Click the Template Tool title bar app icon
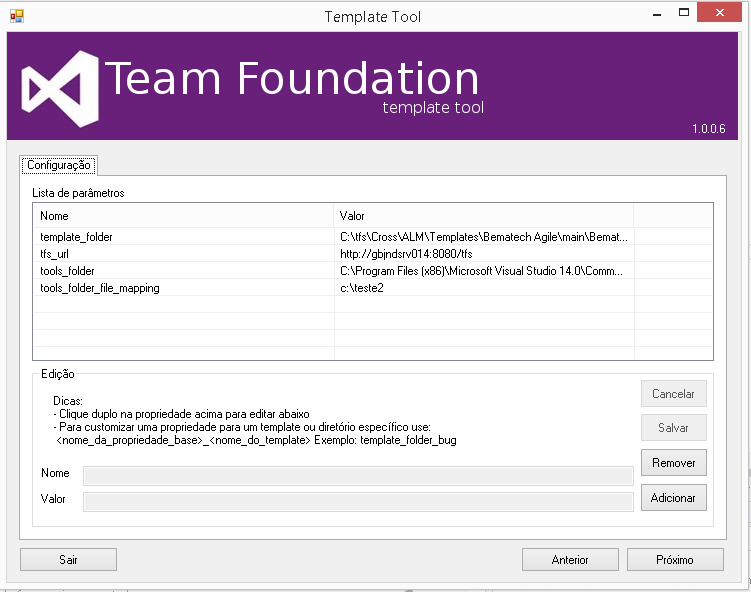The image size is (751, 592). pyautogui.click(x=17, y=16)
